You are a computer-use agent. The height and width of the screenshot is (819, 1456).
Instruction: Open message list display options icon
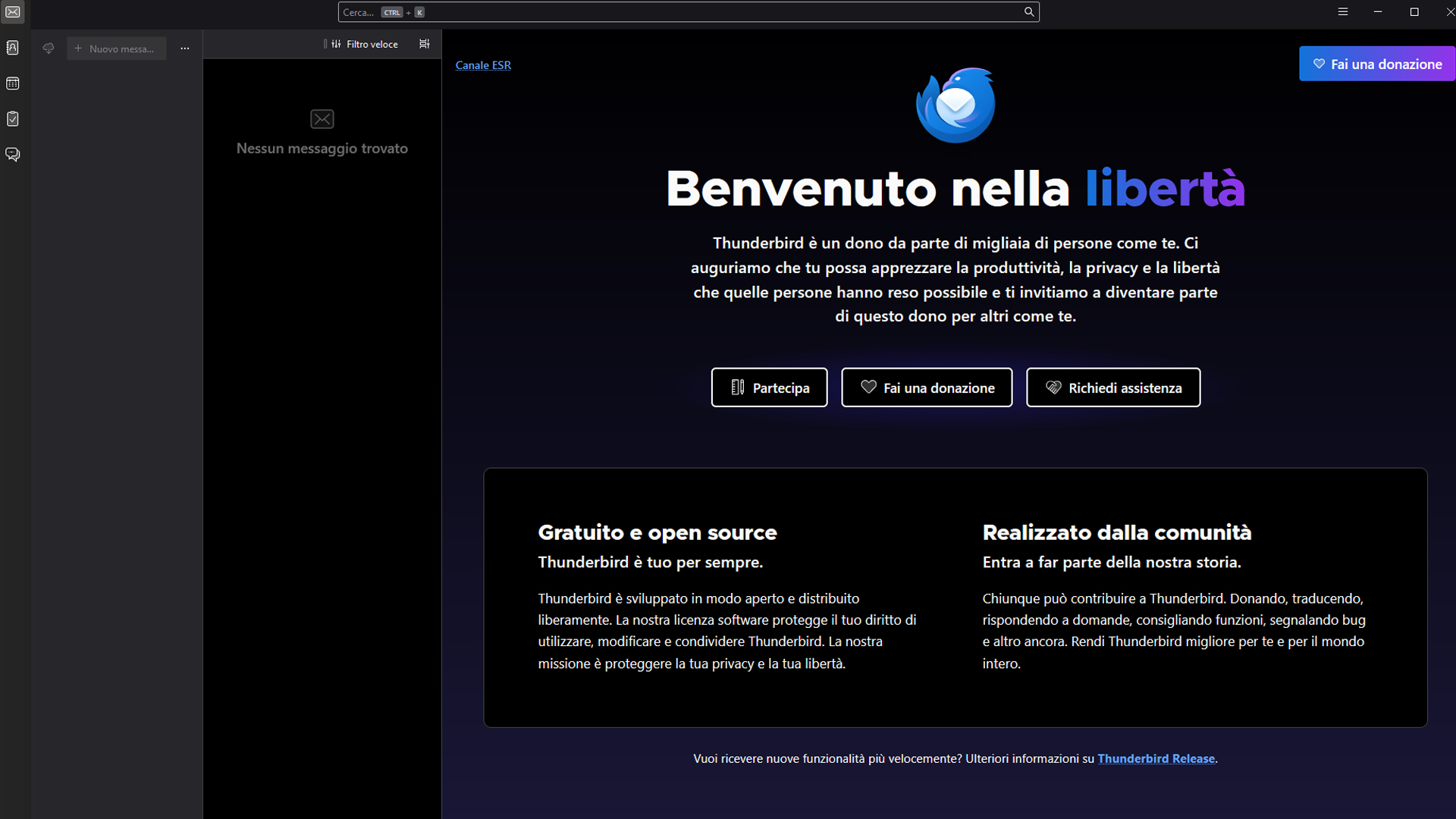tap(425, 44)
